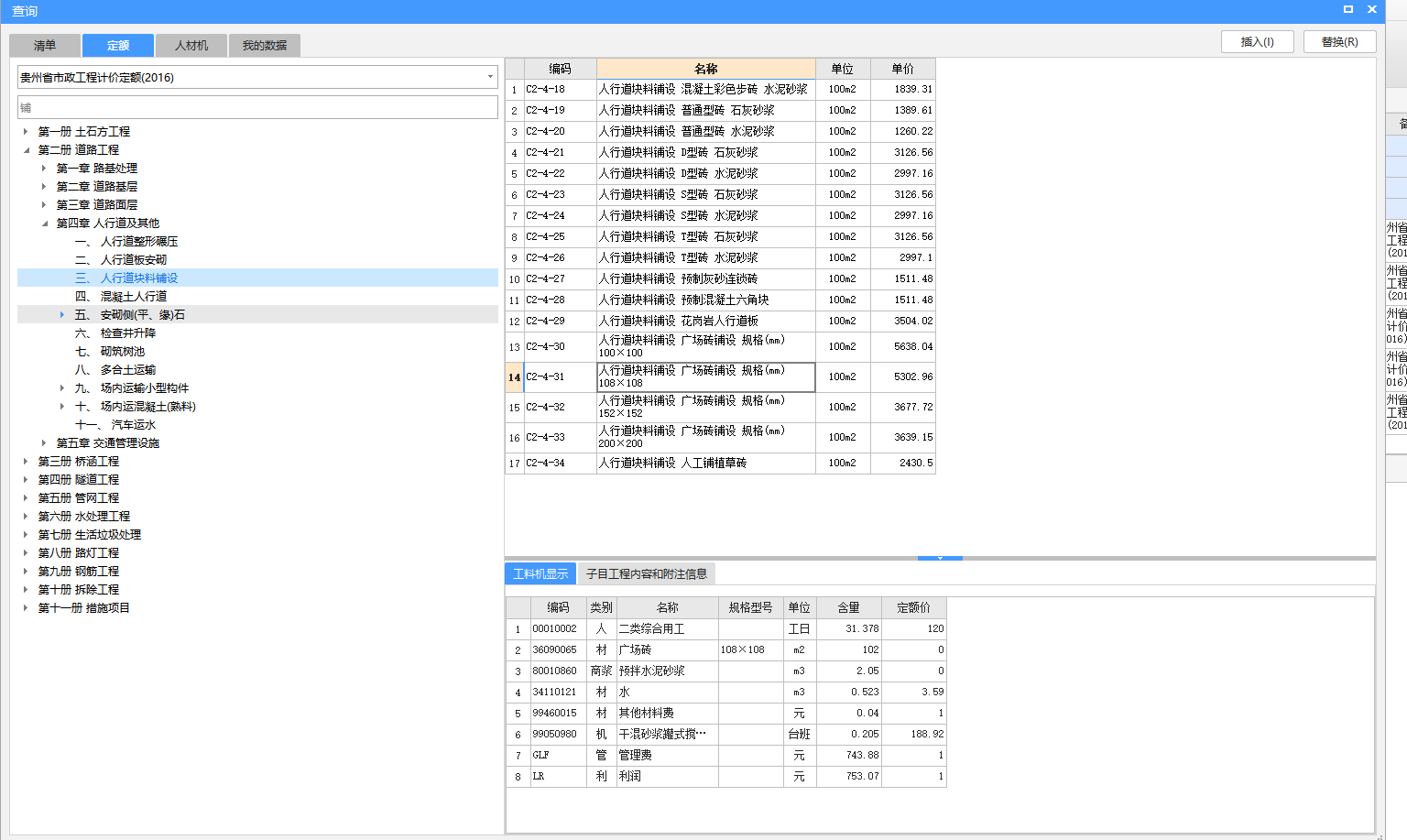Image resolution: width=1407 pixels, height=840 pixels.
Task: Maximize the 查询 dialog window
Action: pos(1348,9)
